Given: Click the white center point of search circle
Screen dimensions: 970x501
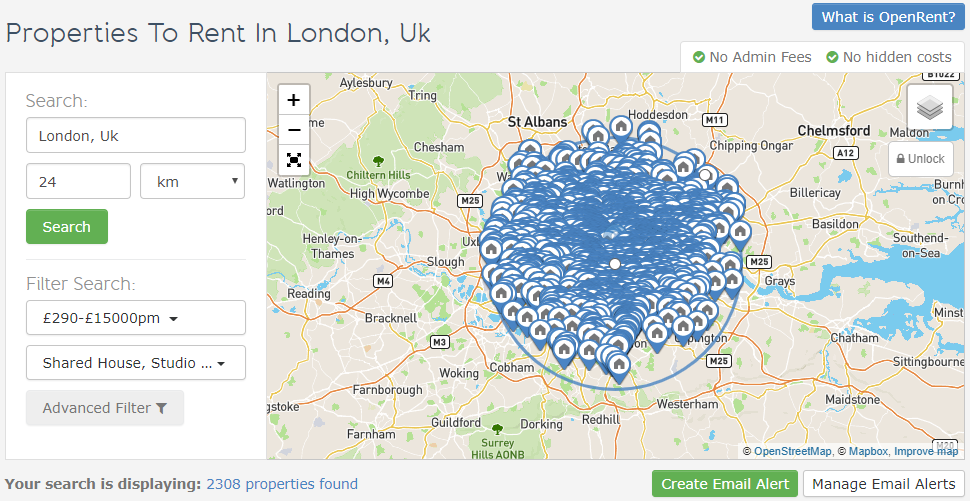Looking at the screenshot, I should [614, 264].
